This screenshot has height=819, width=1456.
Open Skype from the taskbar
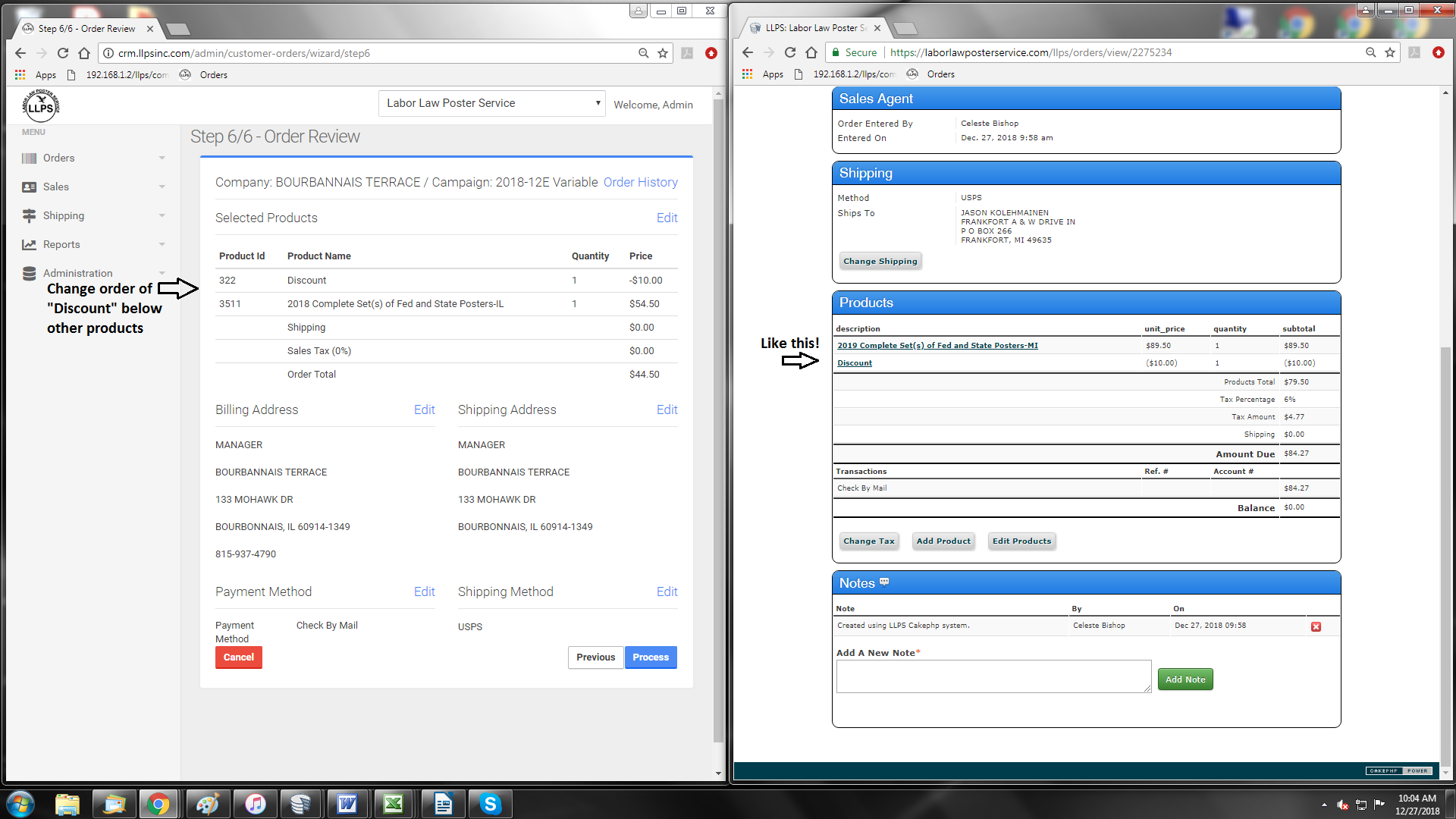click(x=490, y=804)
